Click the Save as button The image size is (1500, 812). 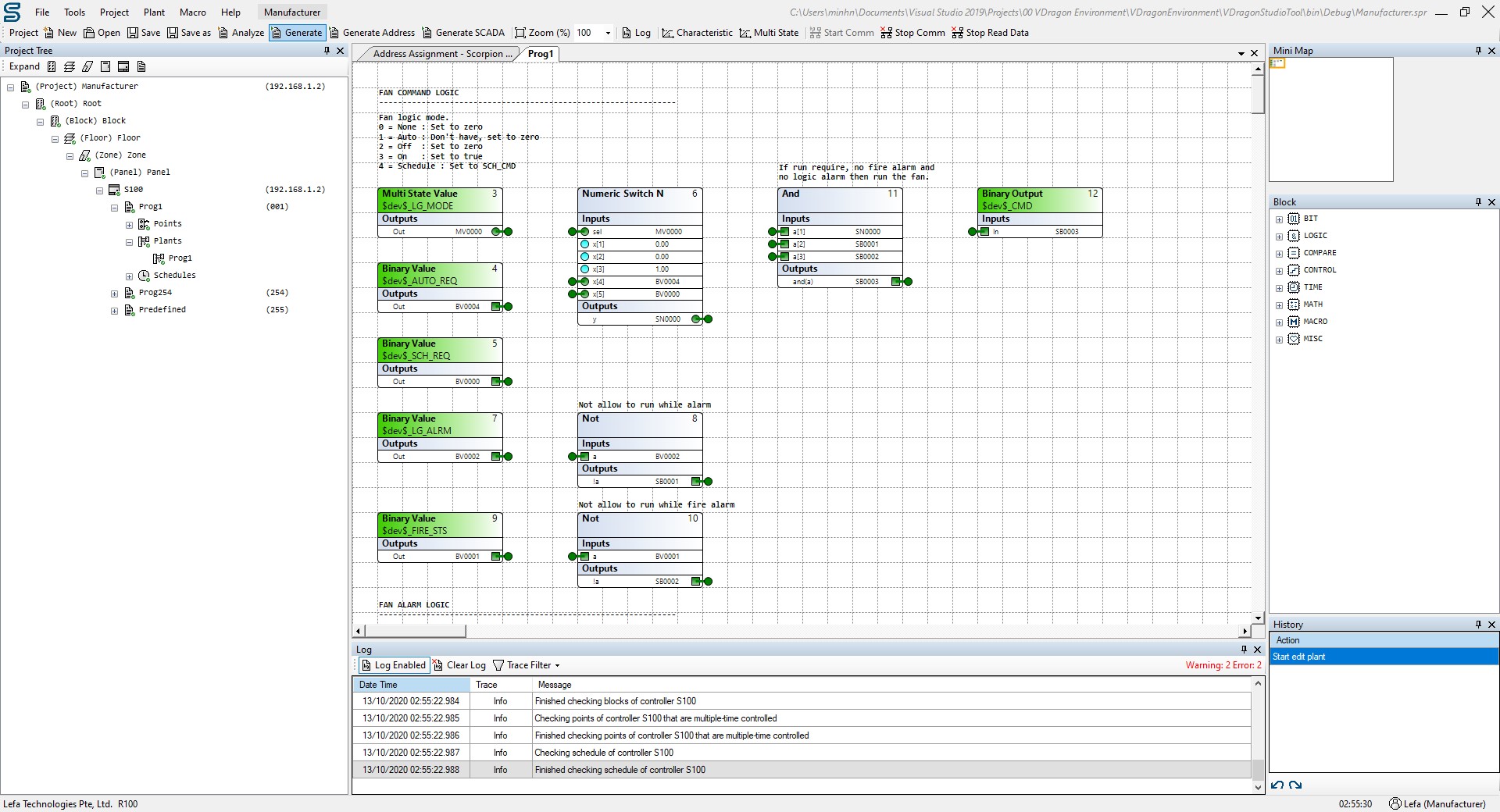[x=189, y=33]
